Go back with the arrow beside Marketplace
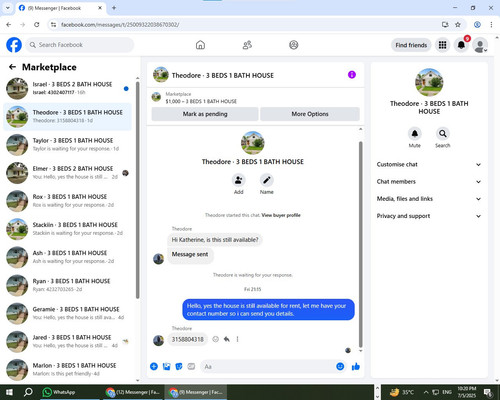Viewport: 500px width, 400px height. 13,67
